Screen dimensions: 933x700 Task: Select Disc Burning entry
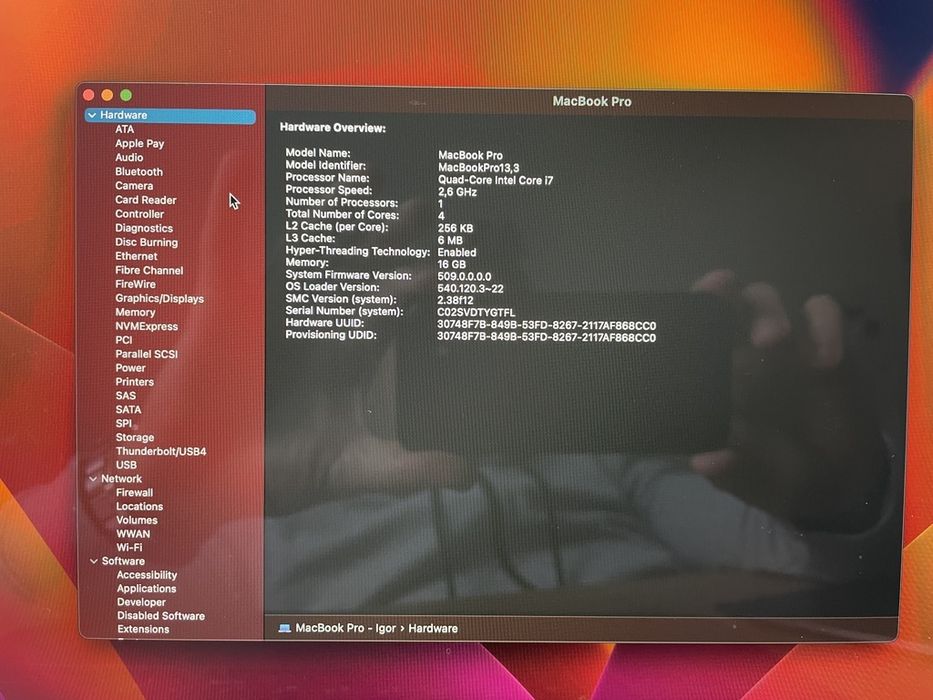[x=146, y=242]
